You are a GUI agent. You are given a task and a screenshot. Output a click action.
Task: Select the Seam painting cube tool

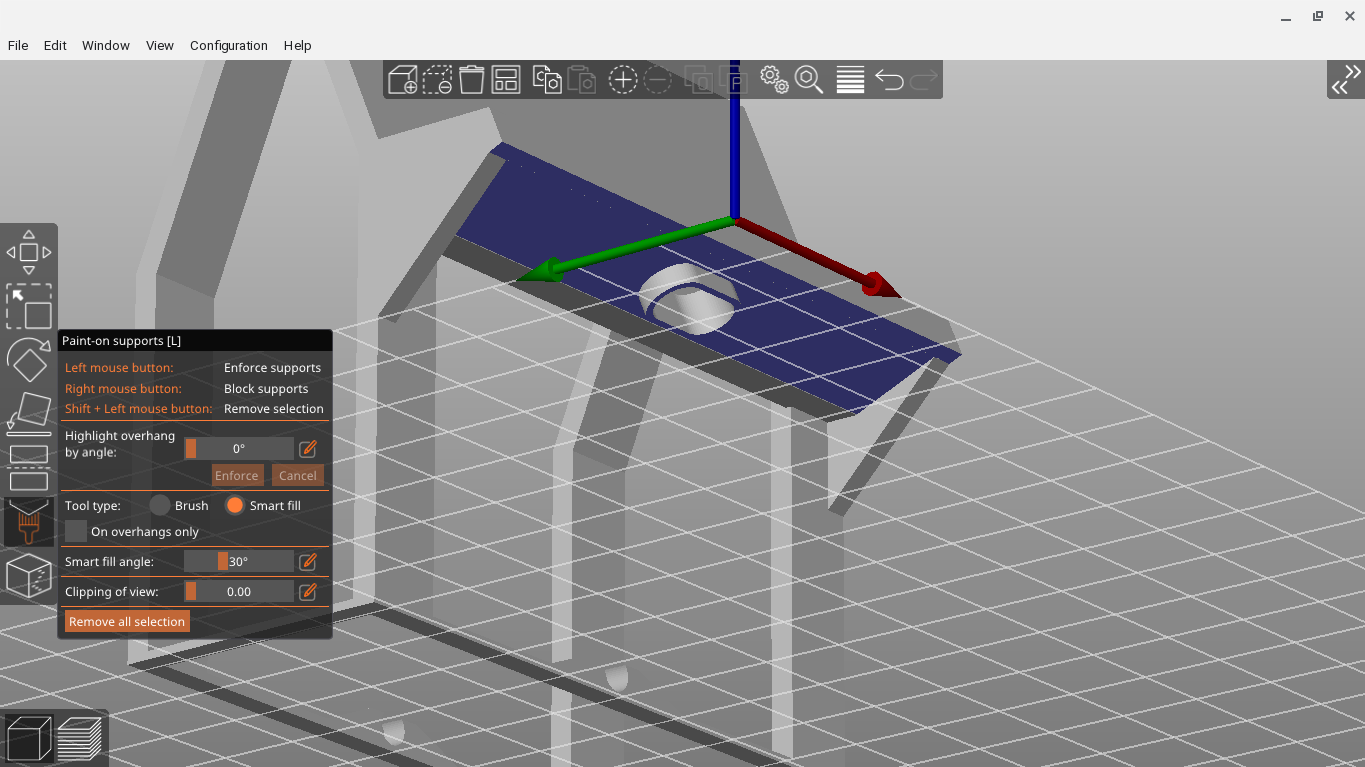click(x=29, y=576)
